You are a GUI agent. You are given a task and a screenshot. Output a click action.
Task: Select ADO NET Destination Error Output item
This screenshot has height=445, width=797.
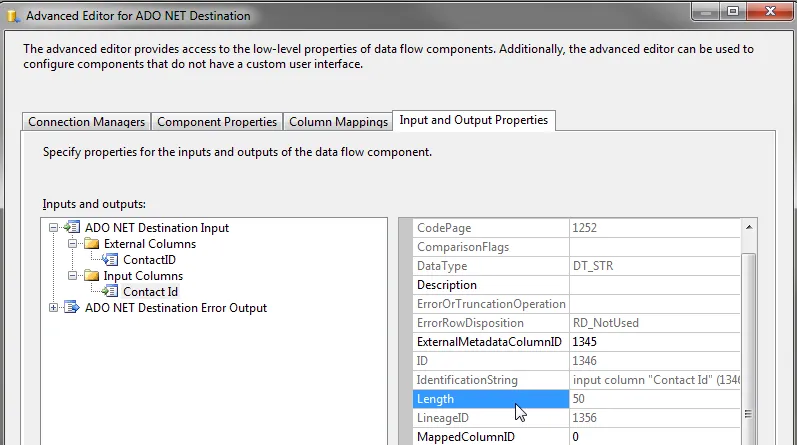(176, 308)
